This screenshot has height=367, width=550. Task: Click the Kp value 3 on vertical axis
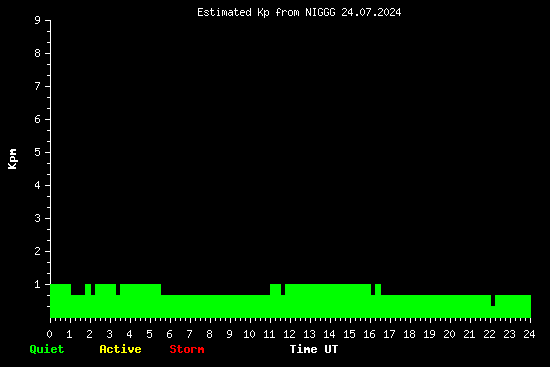(x=38, y=218)
